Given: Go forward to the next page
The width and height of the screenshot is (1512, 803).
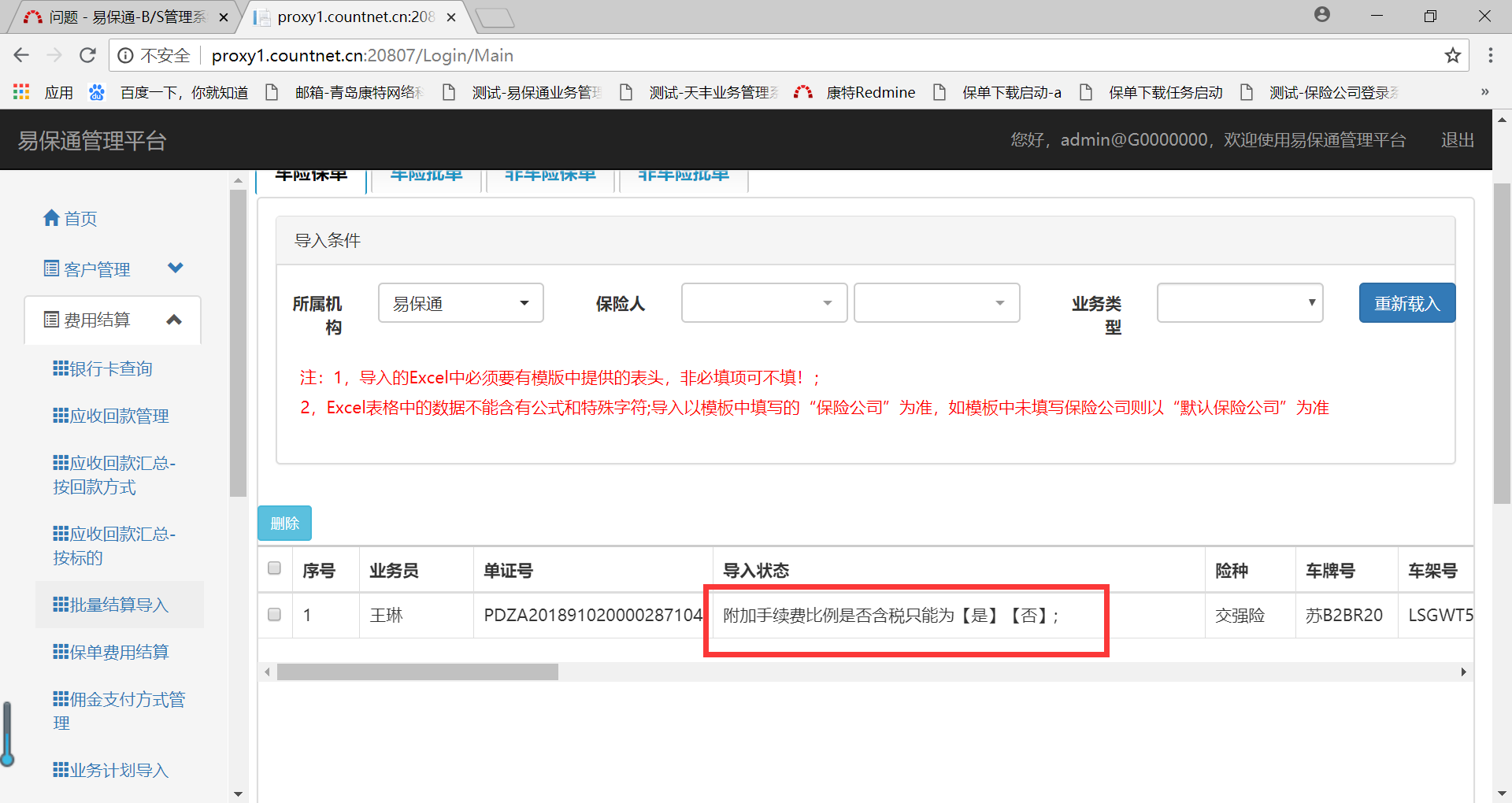Looking at the screenshot, I should click(54, 55).
